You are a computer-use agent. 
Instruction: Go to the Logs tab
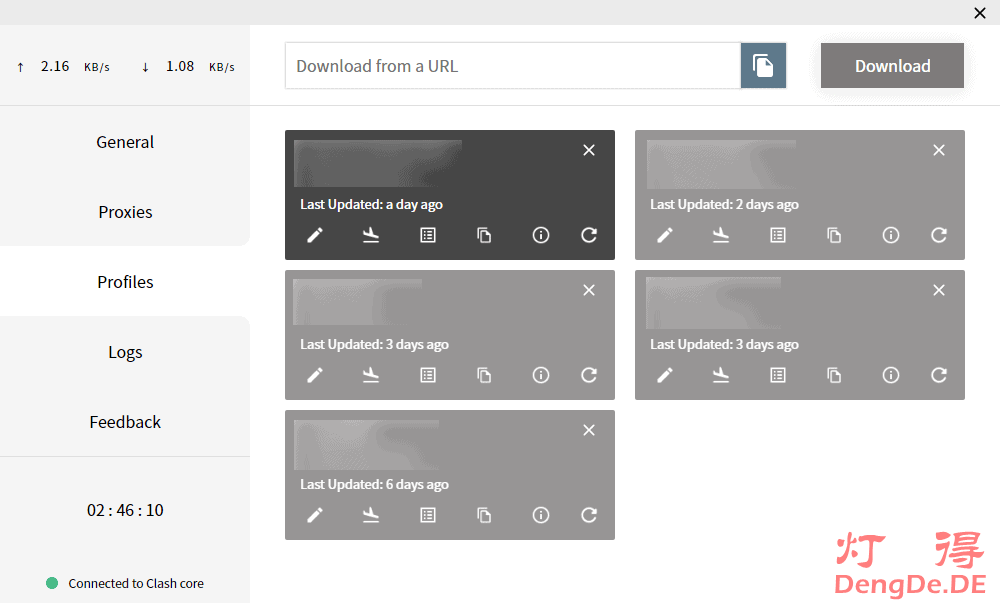[125, 352]
